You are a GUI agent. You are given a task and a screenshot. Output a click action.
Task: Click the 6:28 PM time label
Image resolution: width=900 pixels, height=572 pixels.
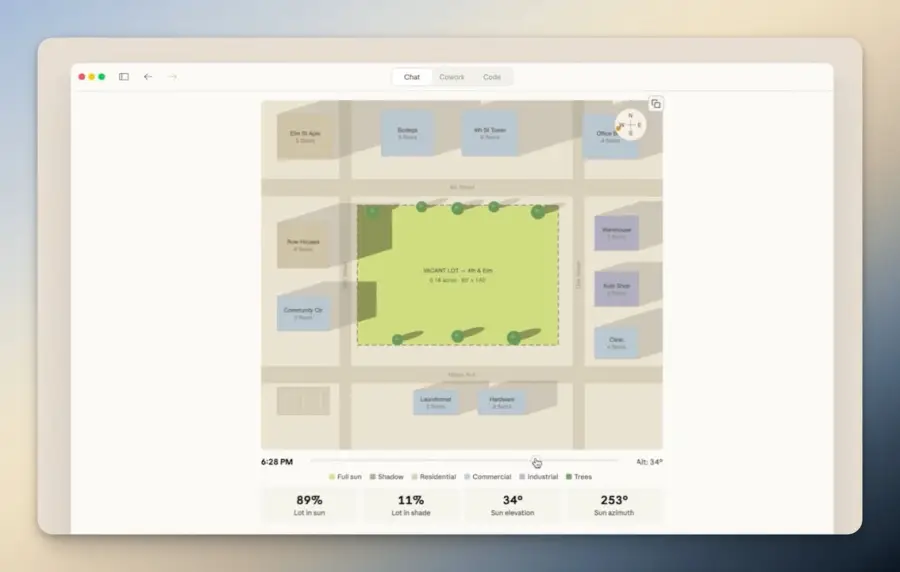[277, 462]
